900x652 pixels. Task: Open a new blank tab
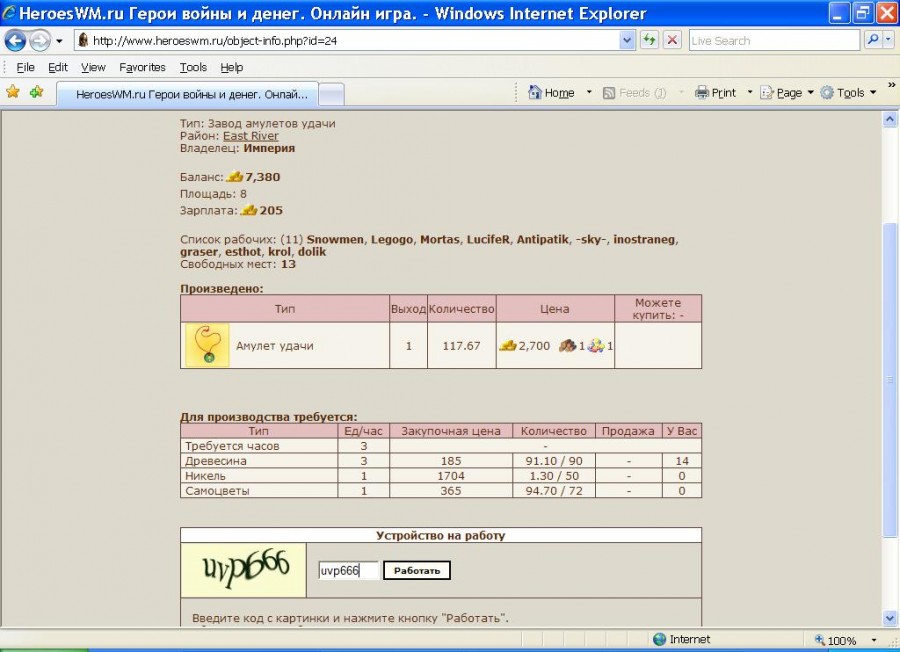coord(331,94)
